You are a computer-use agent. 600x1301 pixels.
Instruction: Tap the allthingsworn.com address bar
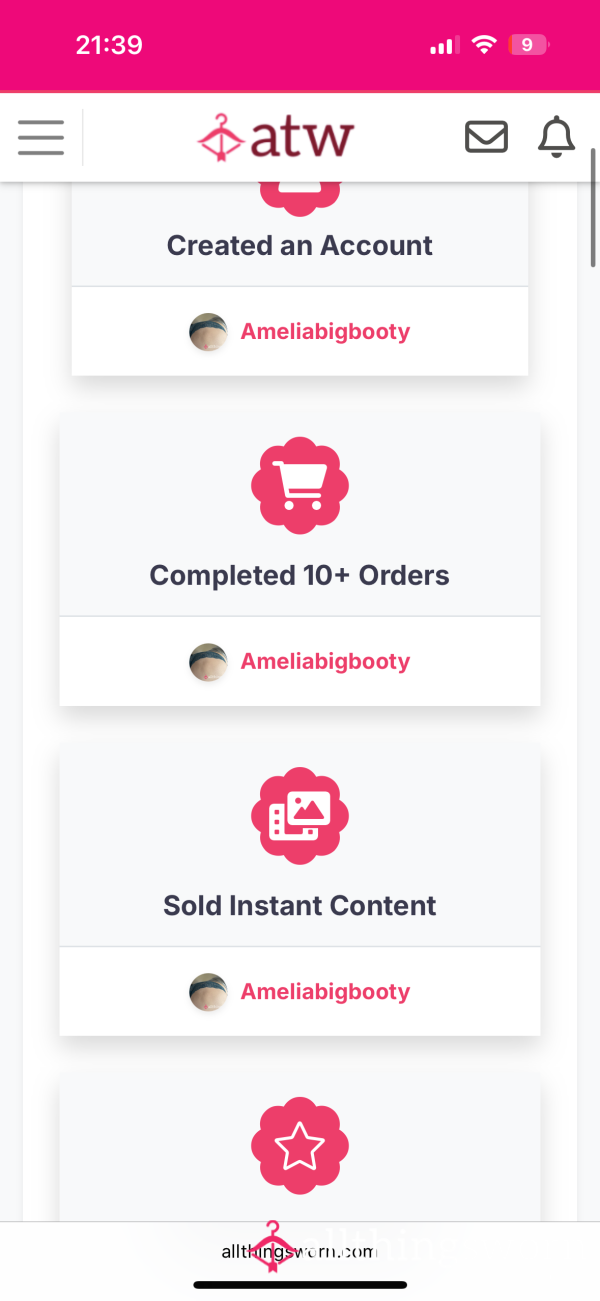pos(300,1251)
